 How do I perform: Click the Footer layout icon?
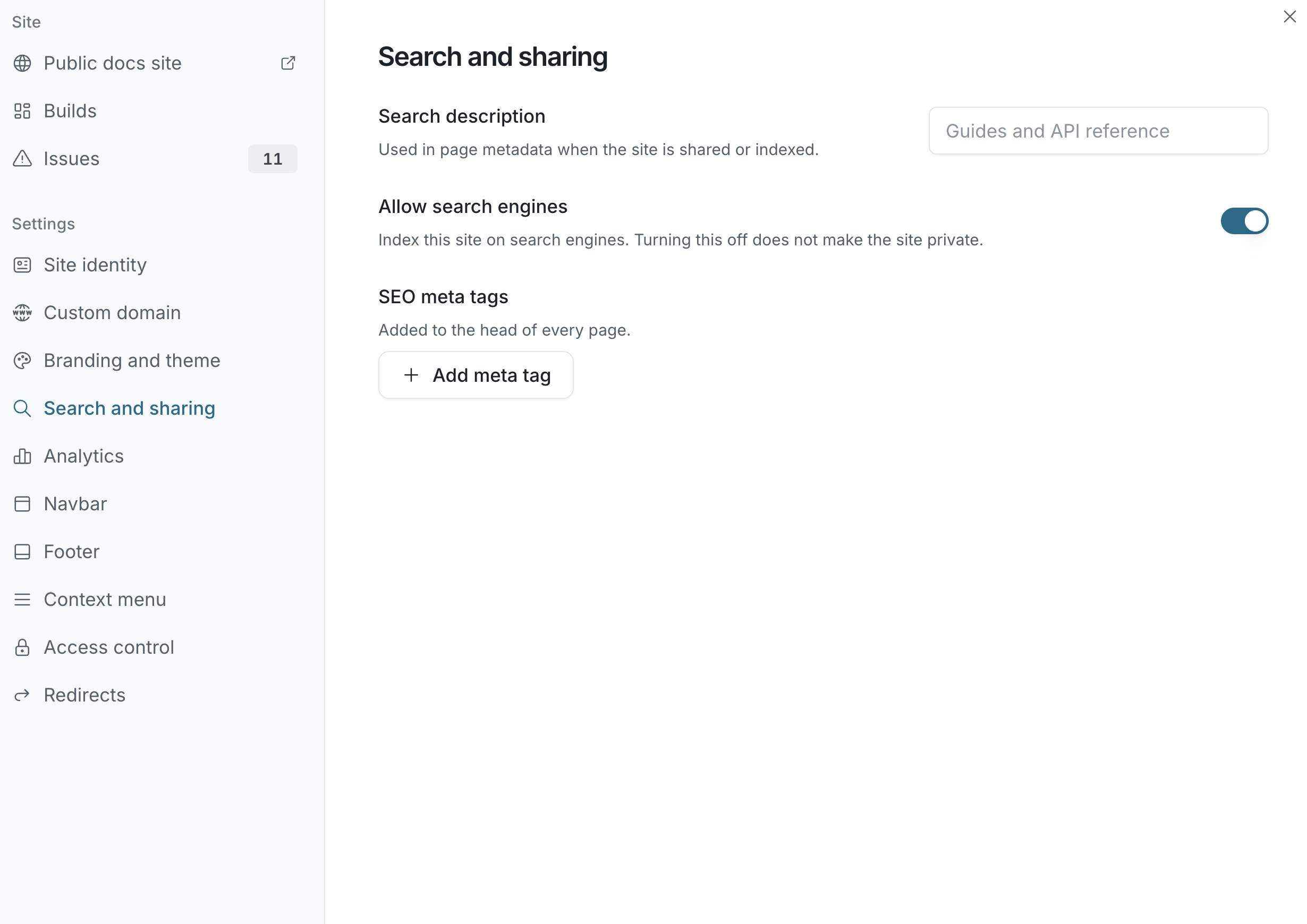(x=22, y=552)
